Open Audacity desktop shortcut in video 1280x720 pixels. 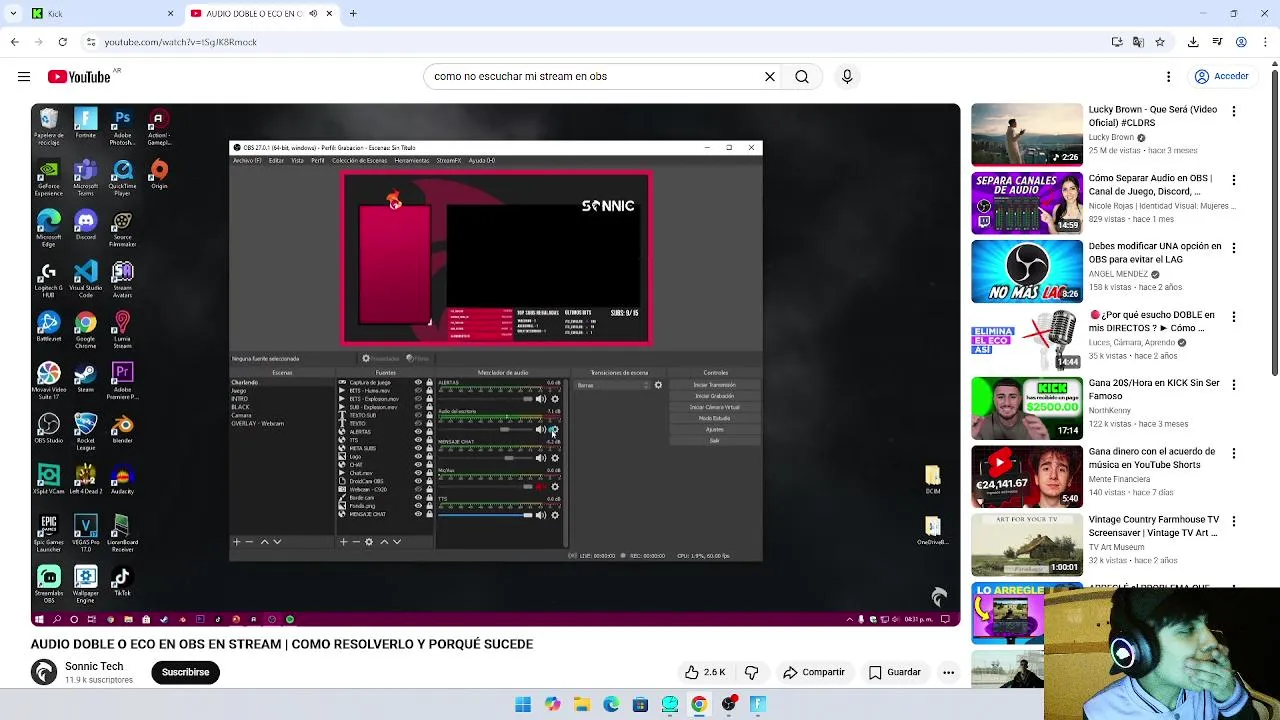[122, 478]
